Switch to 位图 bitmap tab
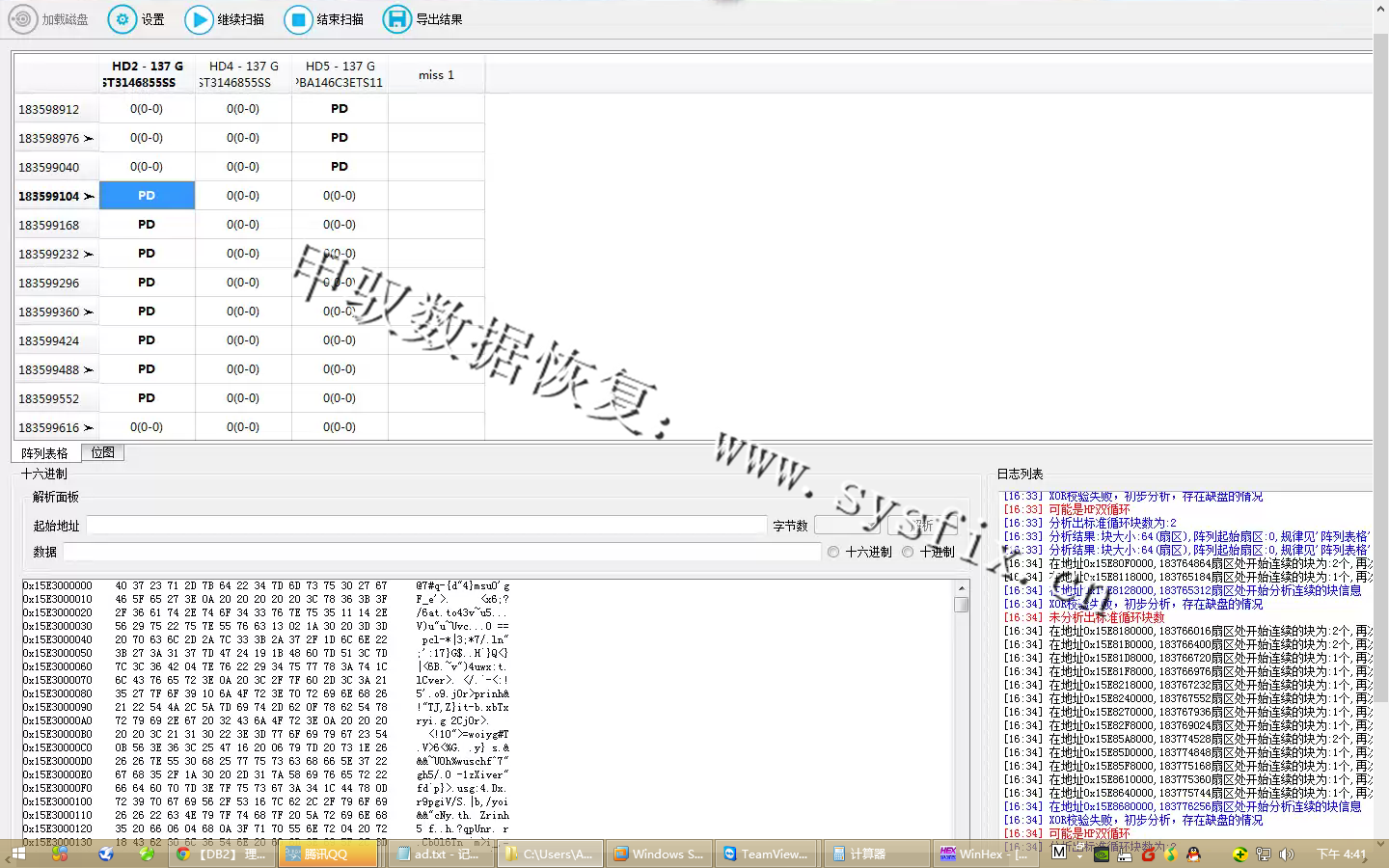Viewport: 1389px width, 868px height. click(102, 452)
